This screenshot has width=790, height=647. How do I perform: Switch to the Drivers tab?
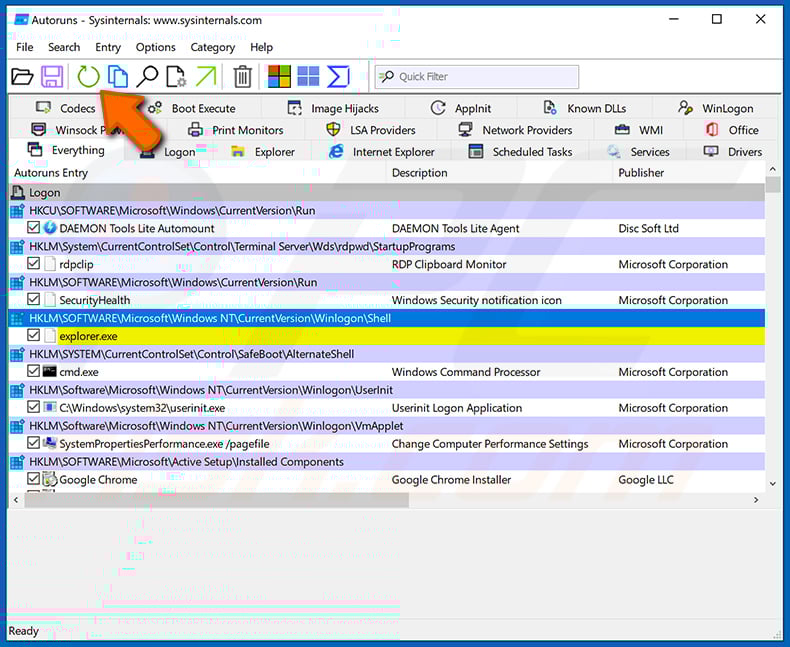[x=733, y=152]
